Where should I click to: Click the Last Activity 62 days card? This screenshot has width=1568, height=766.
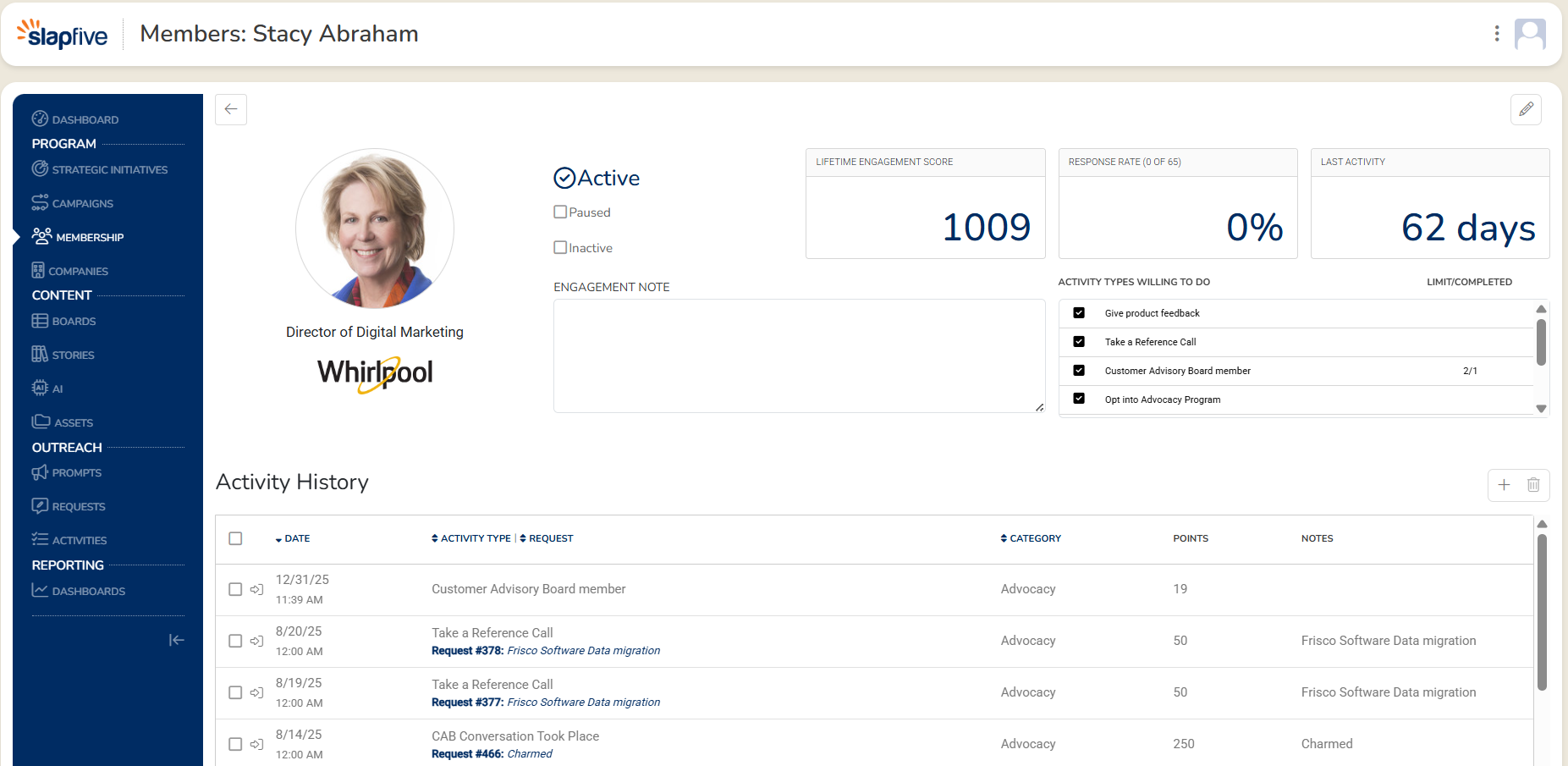click(1430, 204)
